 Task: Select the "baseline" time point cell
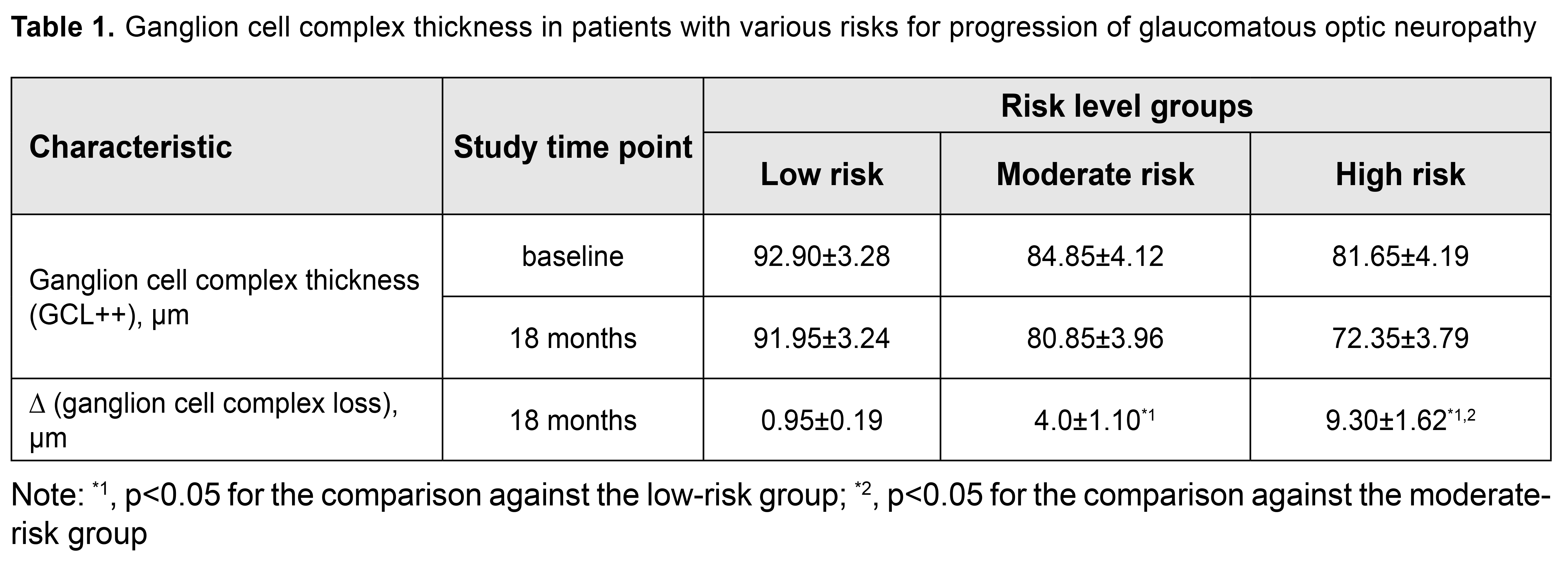coord(573,256)
